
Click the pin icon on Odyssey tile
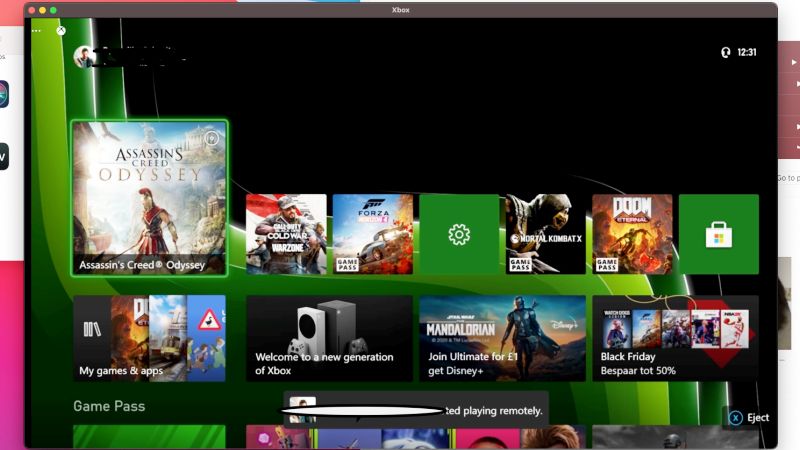coord(211,138)
